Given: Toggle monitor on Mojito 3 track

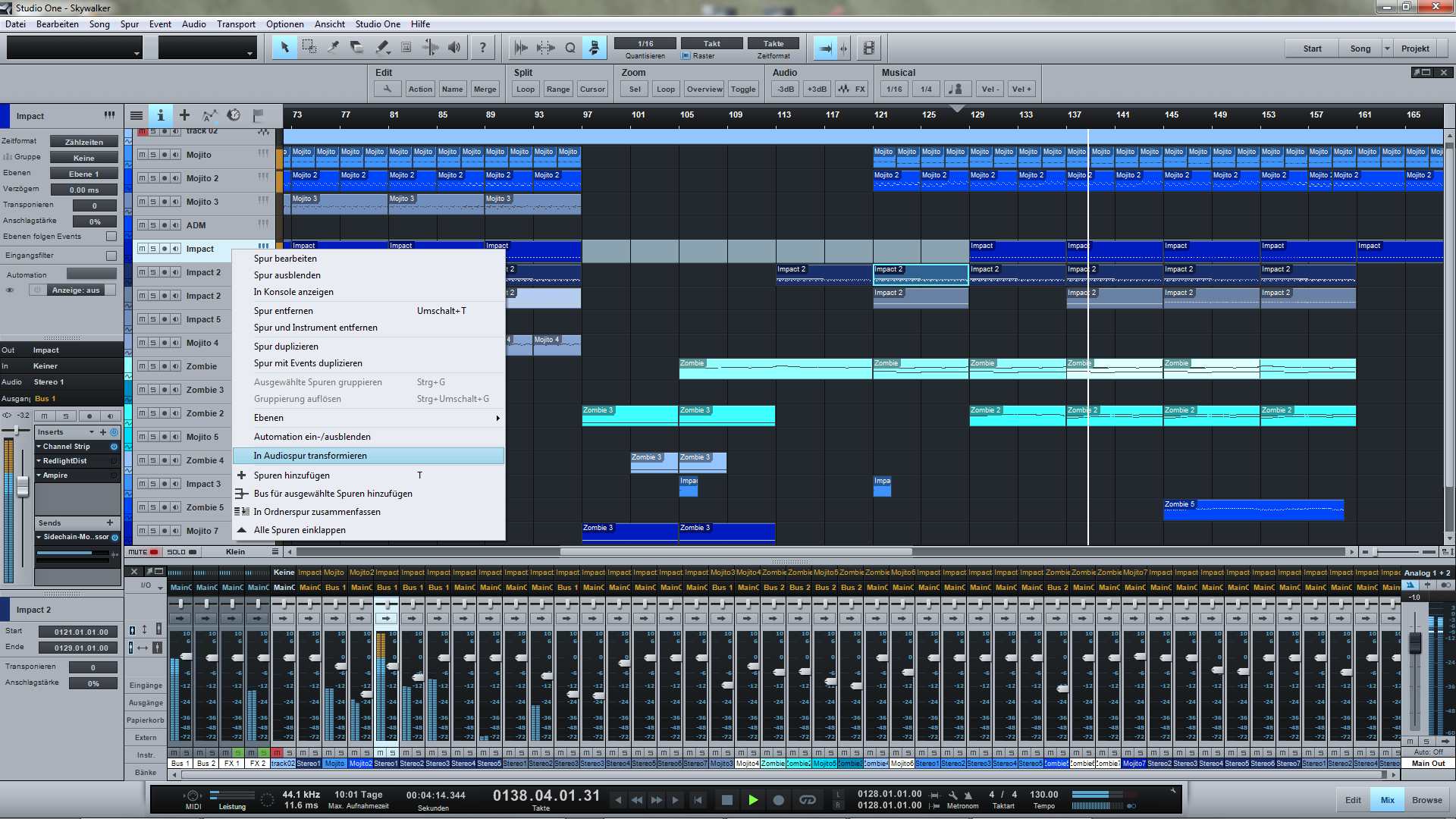Looking at the screenshot, I should [x=176, y=202].
